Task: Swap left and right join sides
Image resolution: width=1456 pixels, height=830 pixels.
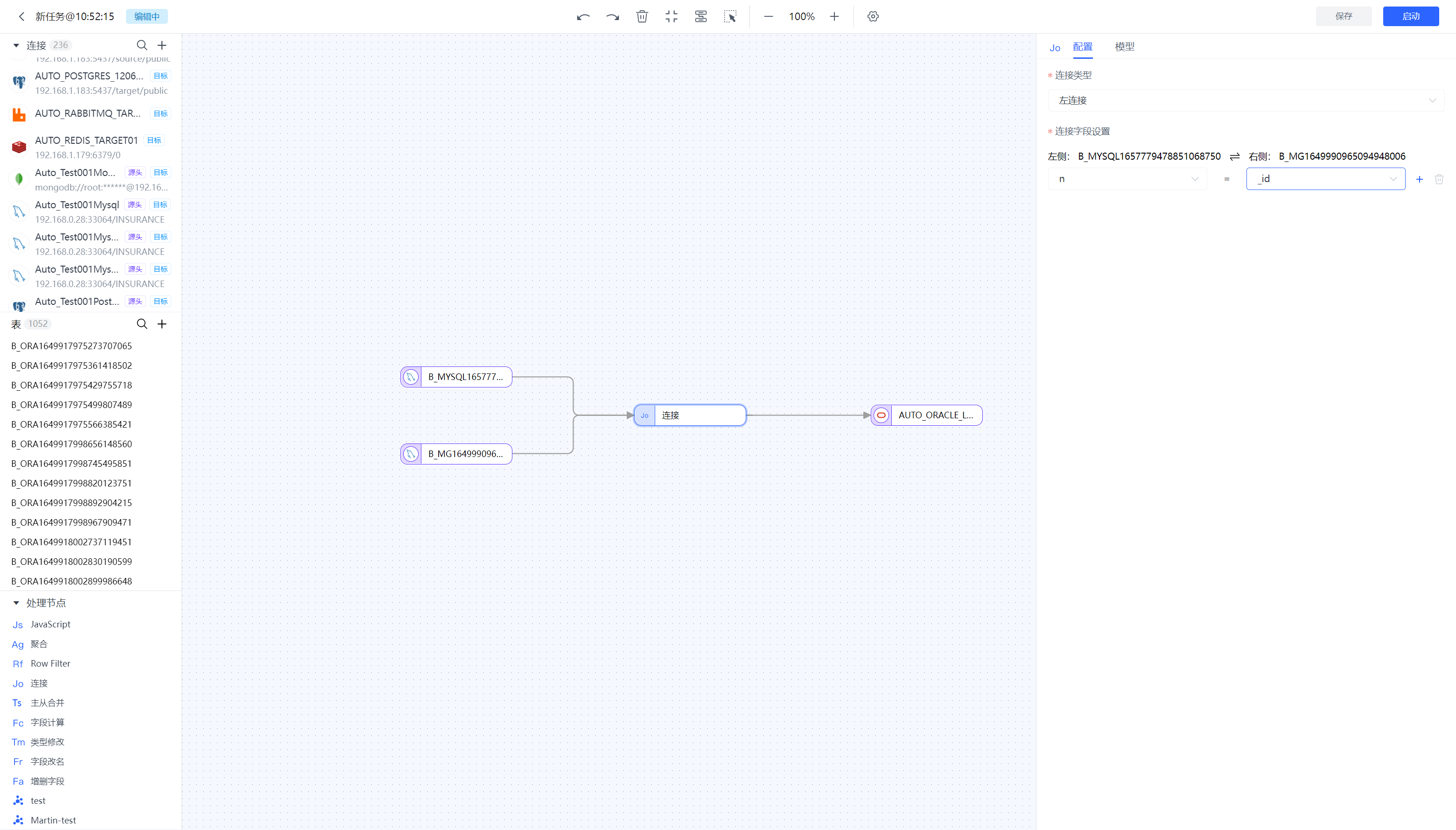Action: click(x=1234, y=156)
